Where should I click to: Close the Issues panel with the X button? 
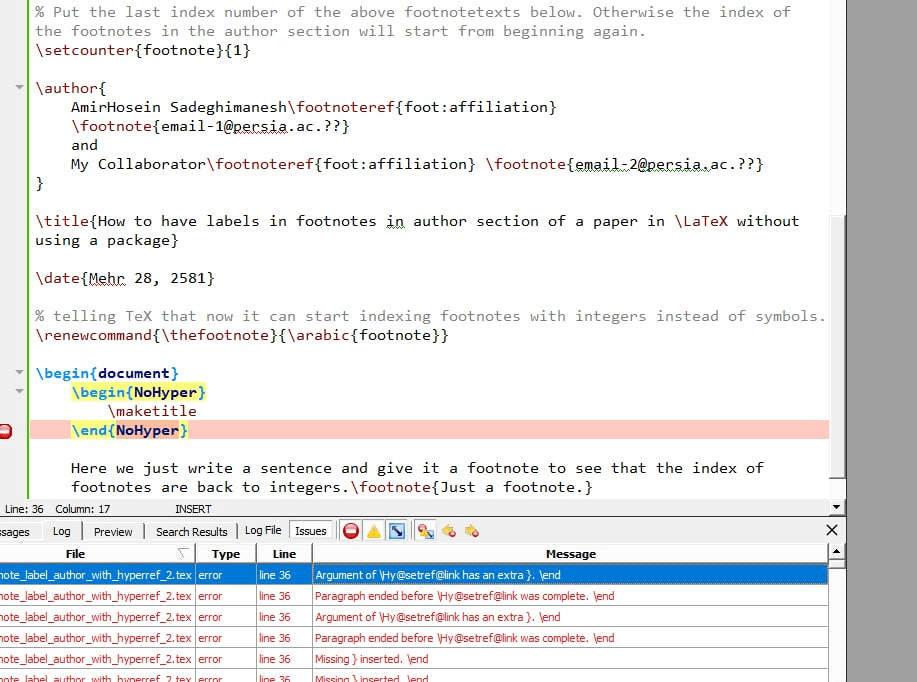pos(832,530)
